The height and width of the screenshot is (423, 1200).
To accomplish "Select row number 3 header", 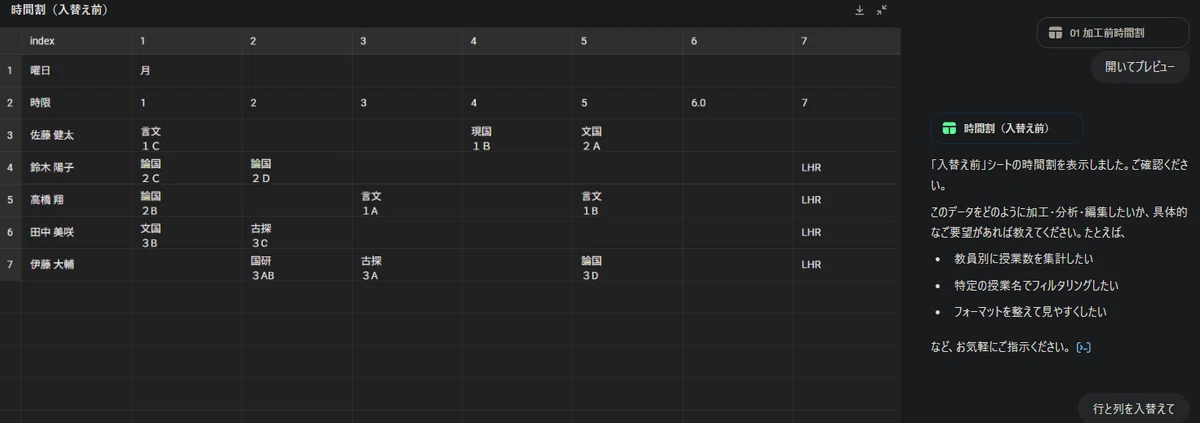I will pyautogui.click(x=10, y=135).
